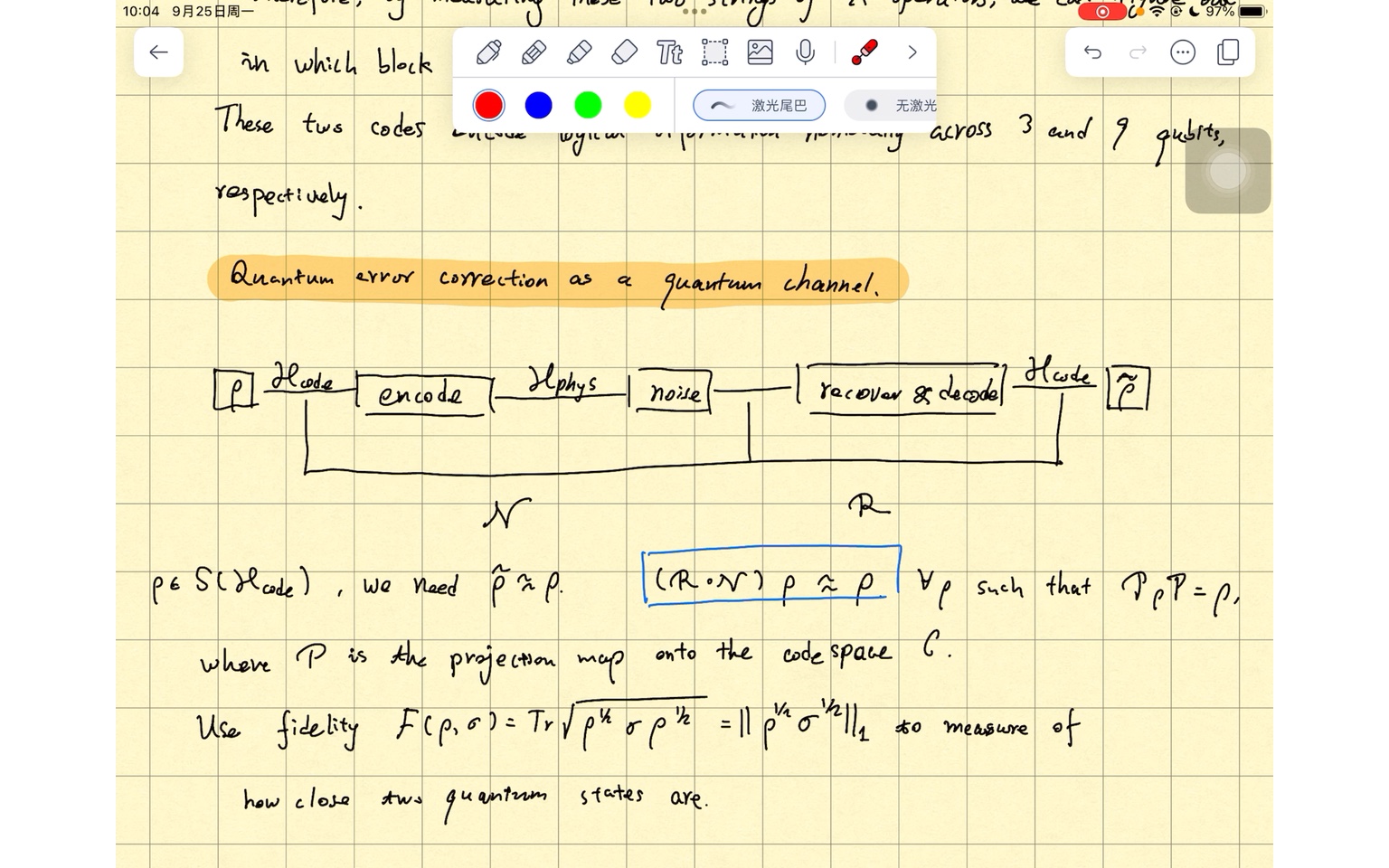Screen dimensions: 1389x868
Task: Choose the red color swatch
Action: [488, 105]
